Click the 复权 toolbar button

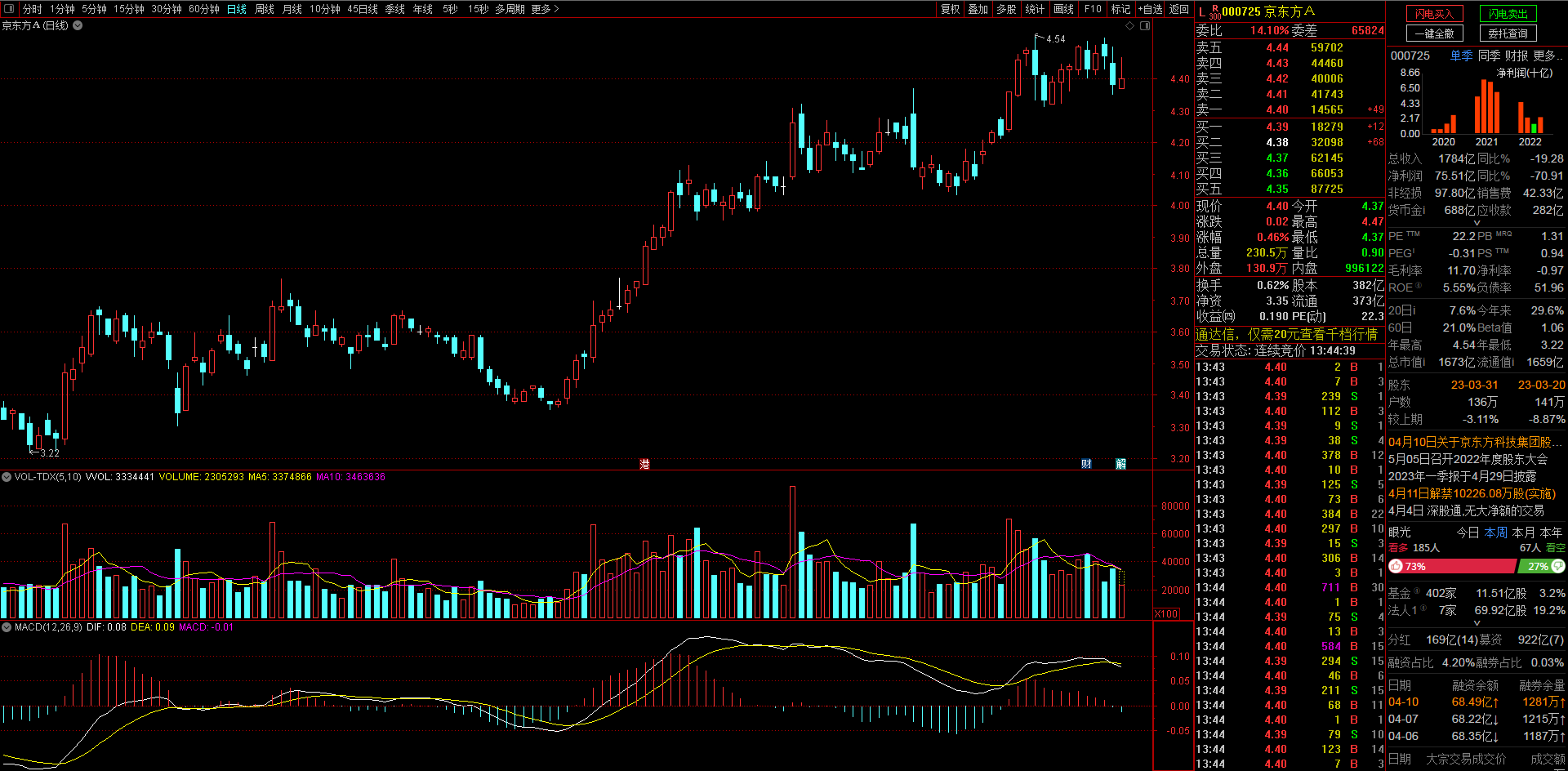(950, 9)
